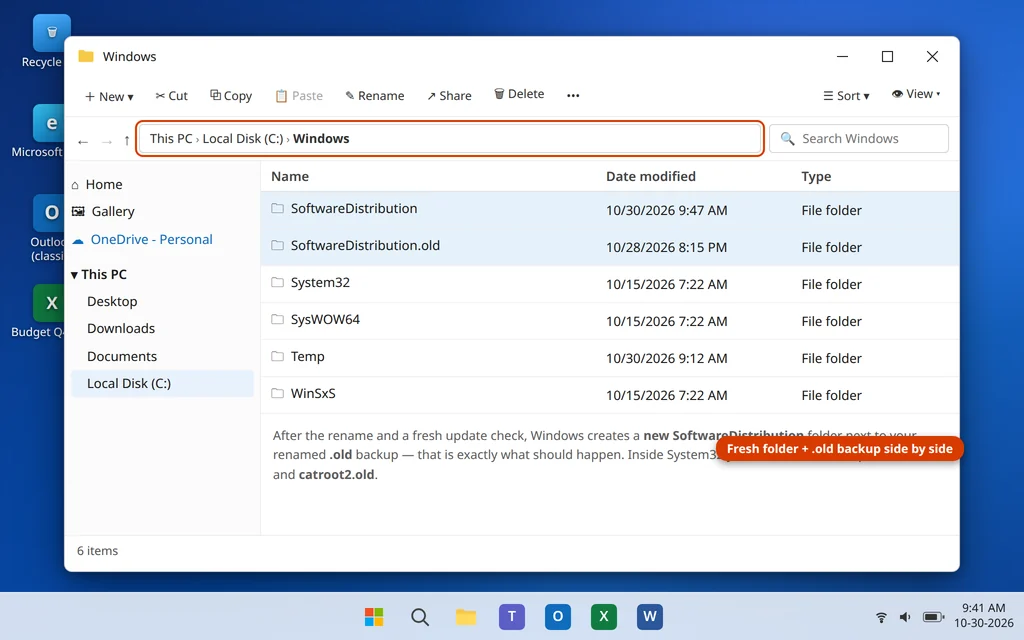
Task: Click the 6 items status text
Action: pos(97,551)
